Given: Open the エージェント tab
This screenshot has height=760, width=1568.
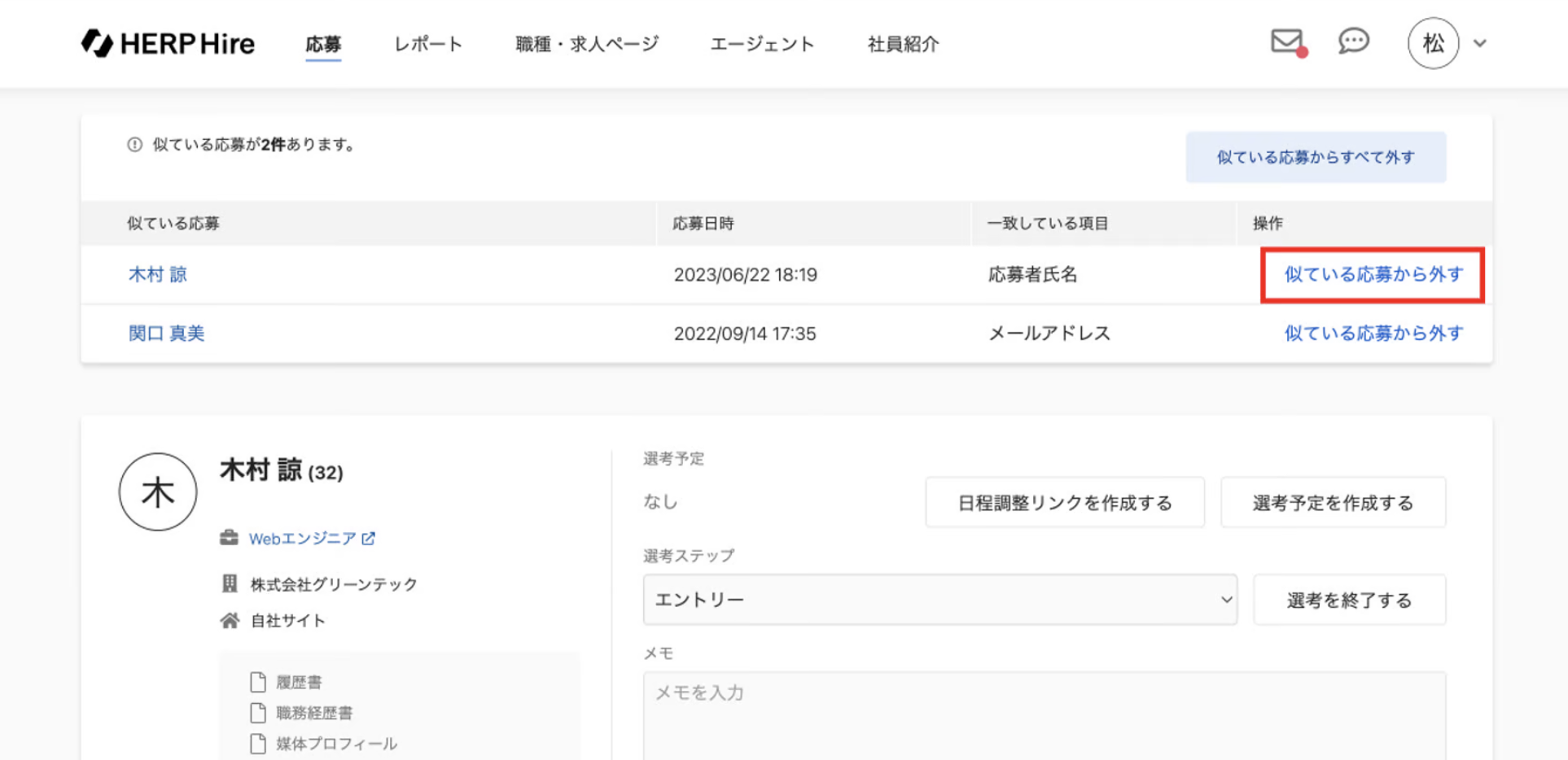Looking at the screenshot, I should pyautogui.click(x=762, y=44).
